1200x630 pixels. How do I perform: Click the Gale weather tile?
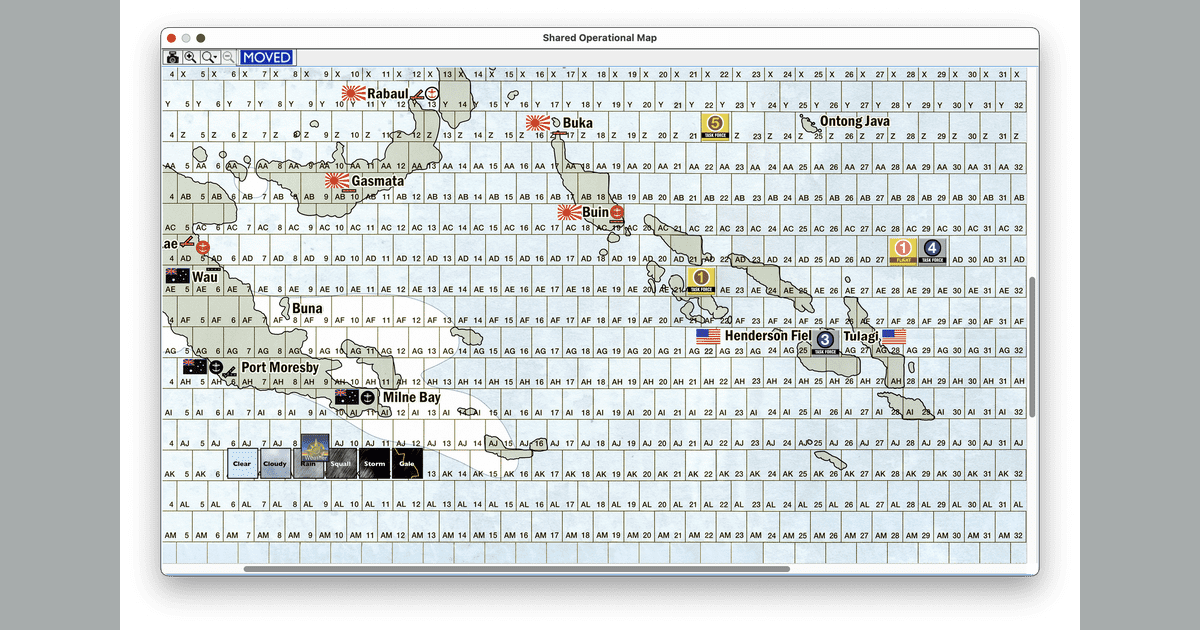click(407, 463)
